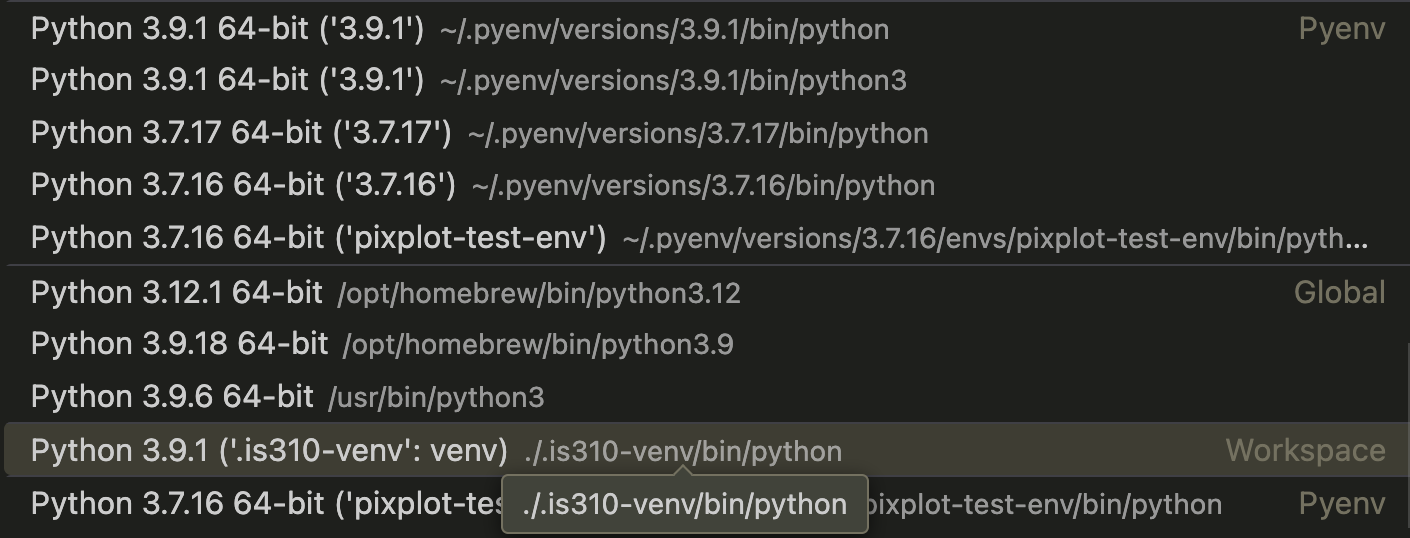Select Python 3.9.1 pyenv interpreter ending in bin/python

click(x=228, y=29)
